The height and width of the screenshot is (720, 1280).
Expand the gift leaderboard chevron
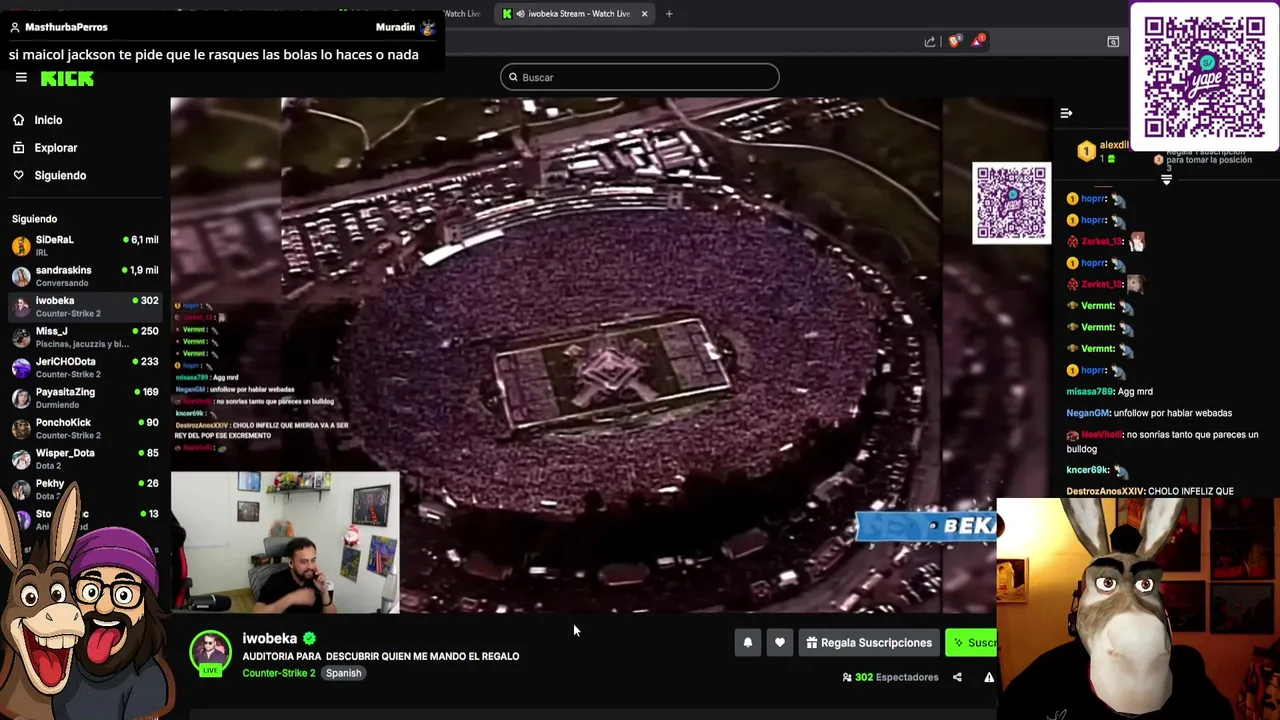(1166, 180)
